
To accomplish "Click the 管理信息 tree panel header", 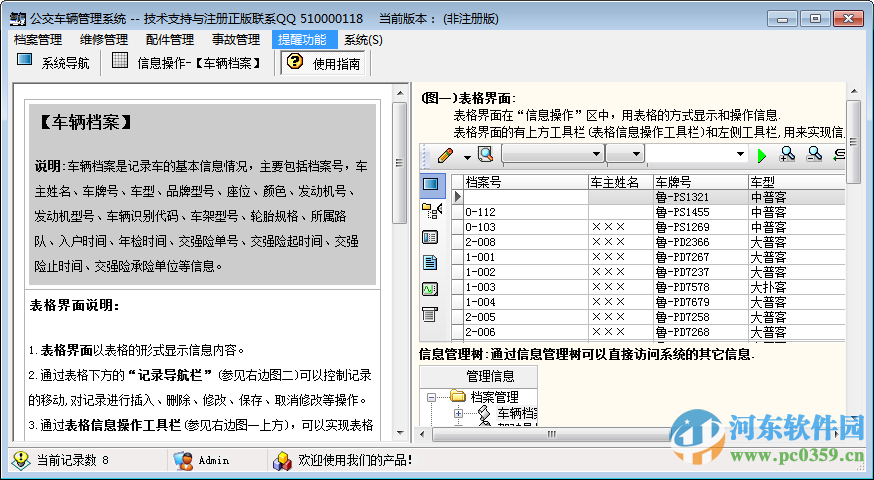I will 478,376.
